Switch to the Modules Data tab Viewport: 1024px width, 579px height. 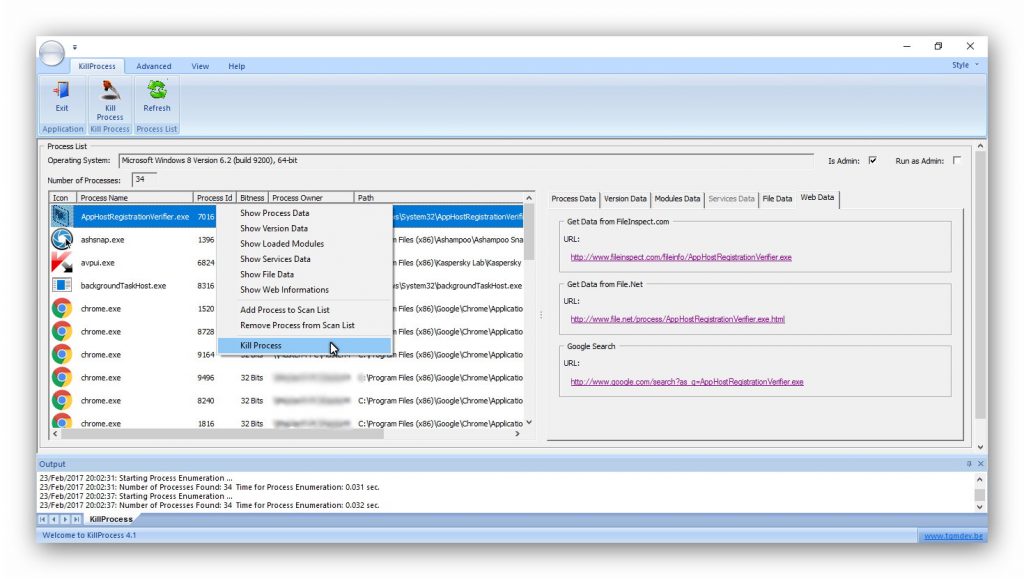677,198
